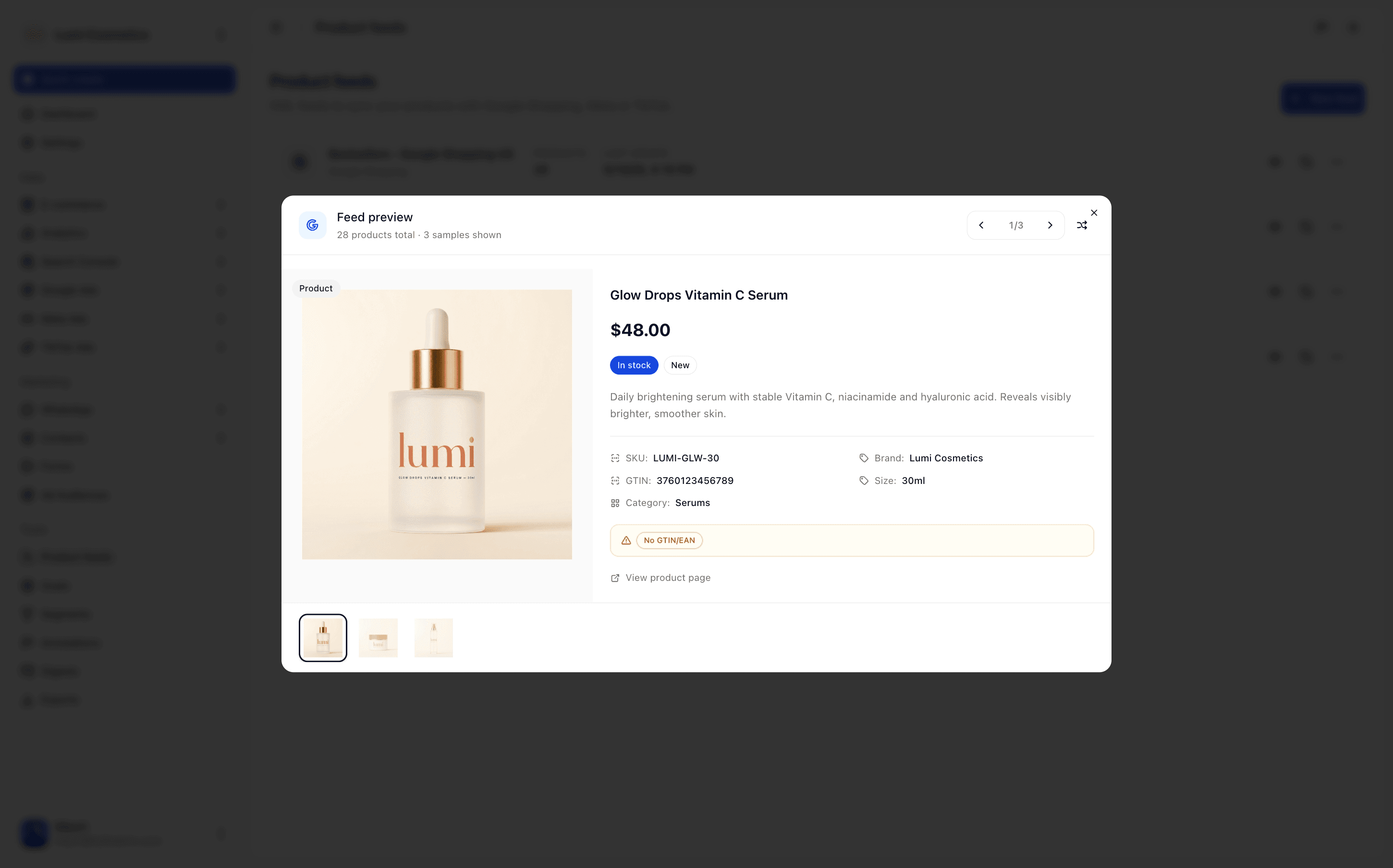Click the SKU value LUMI-GLW-30

tap(685, 458)
